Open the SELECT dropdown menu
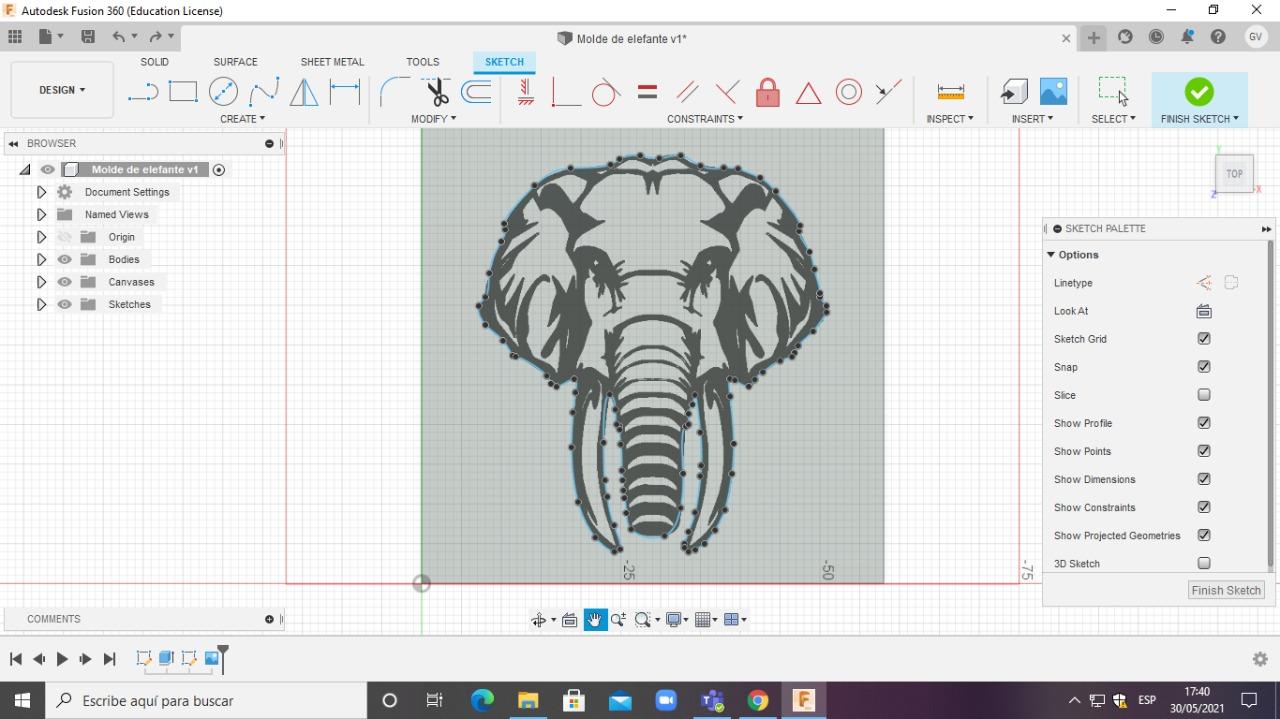1280x719 pixels. tap(1113, 119)
